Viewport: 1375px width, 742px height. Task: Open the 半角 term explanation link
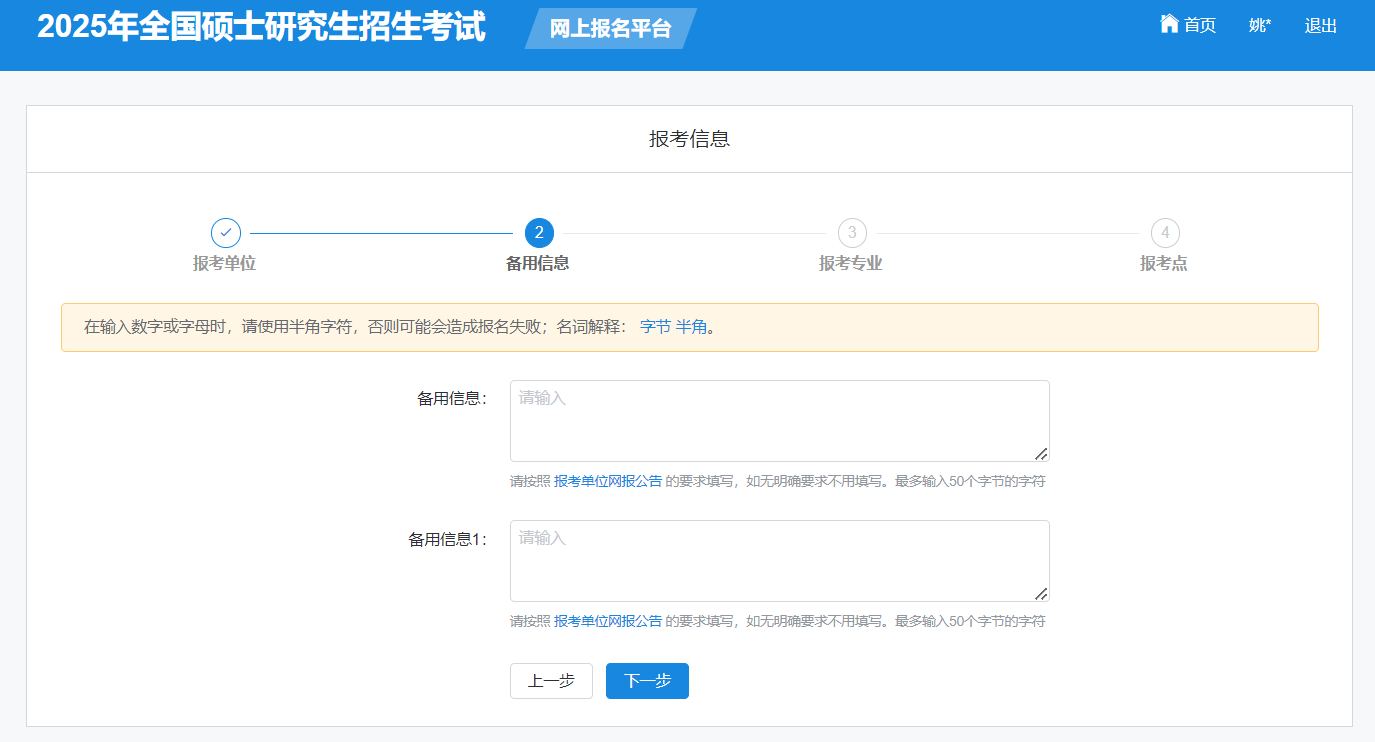pos(691,327)
